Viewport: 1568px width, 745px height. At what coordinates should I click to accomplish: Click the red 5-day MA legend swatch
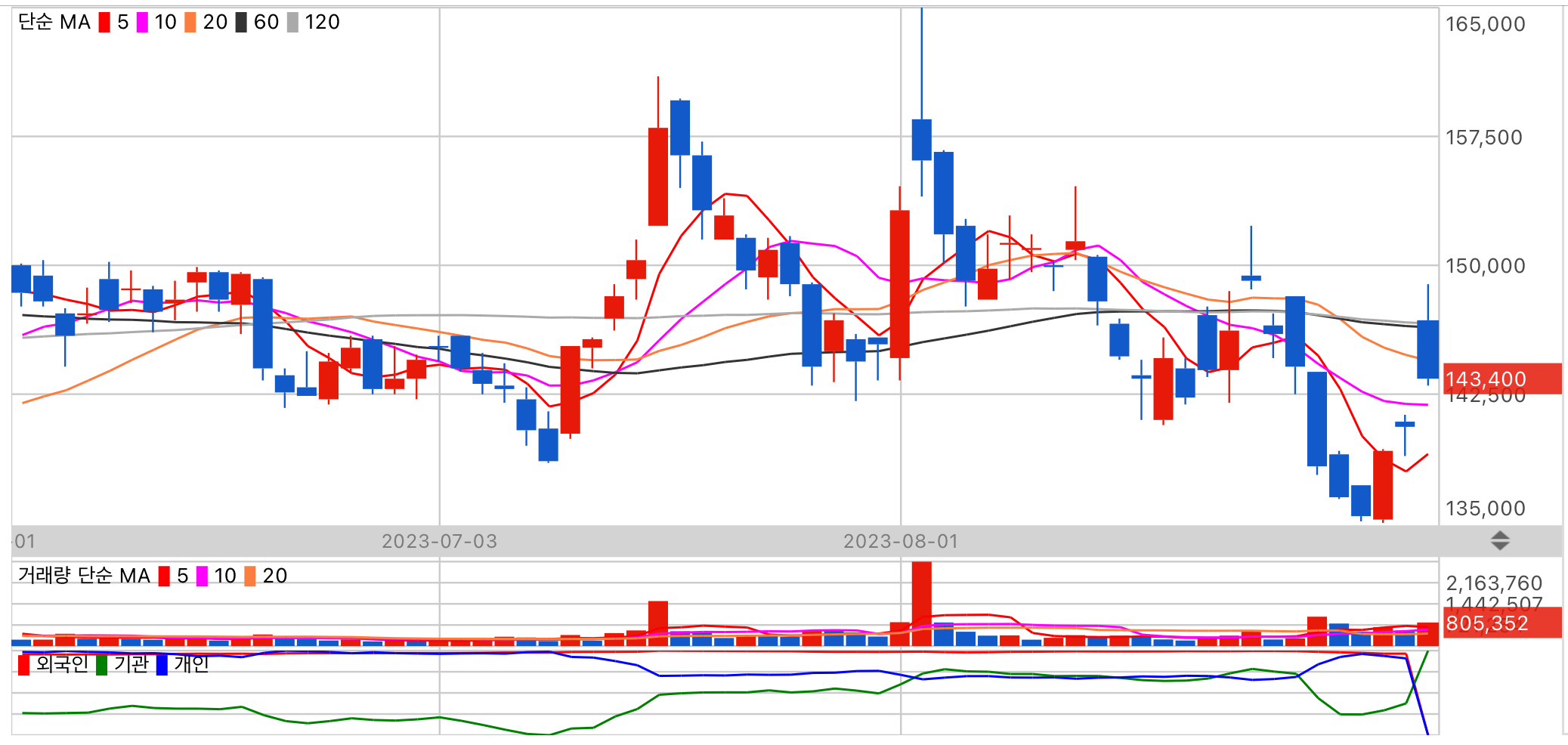(104, 23)
